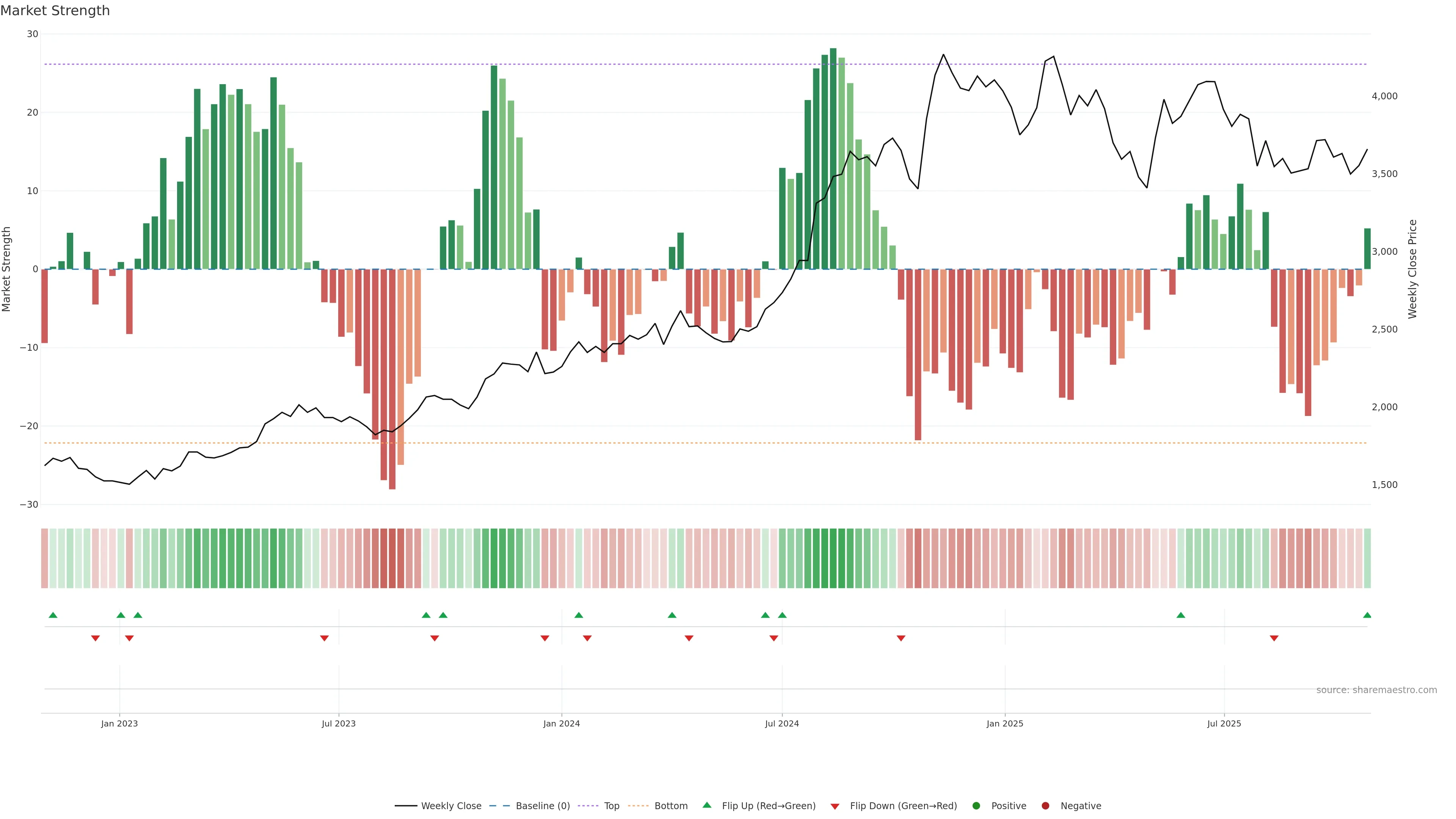Click Flip Down red triangle legend icon
The height and width of the screenshot is (819, 1456).
pos(835,806)
